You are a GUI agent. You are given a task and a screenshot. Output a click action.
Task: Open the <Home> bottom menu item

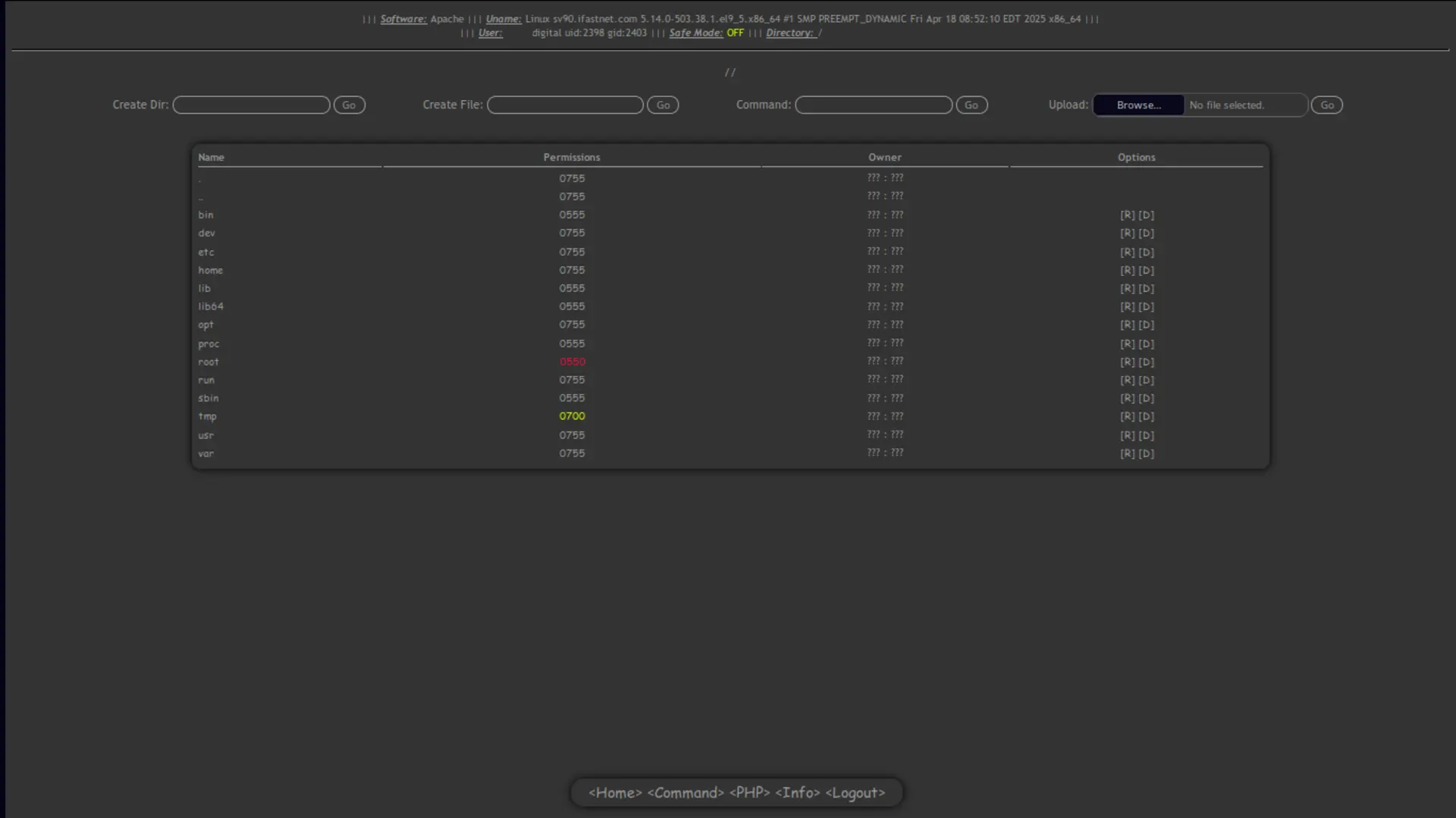(x=615, y=792)
